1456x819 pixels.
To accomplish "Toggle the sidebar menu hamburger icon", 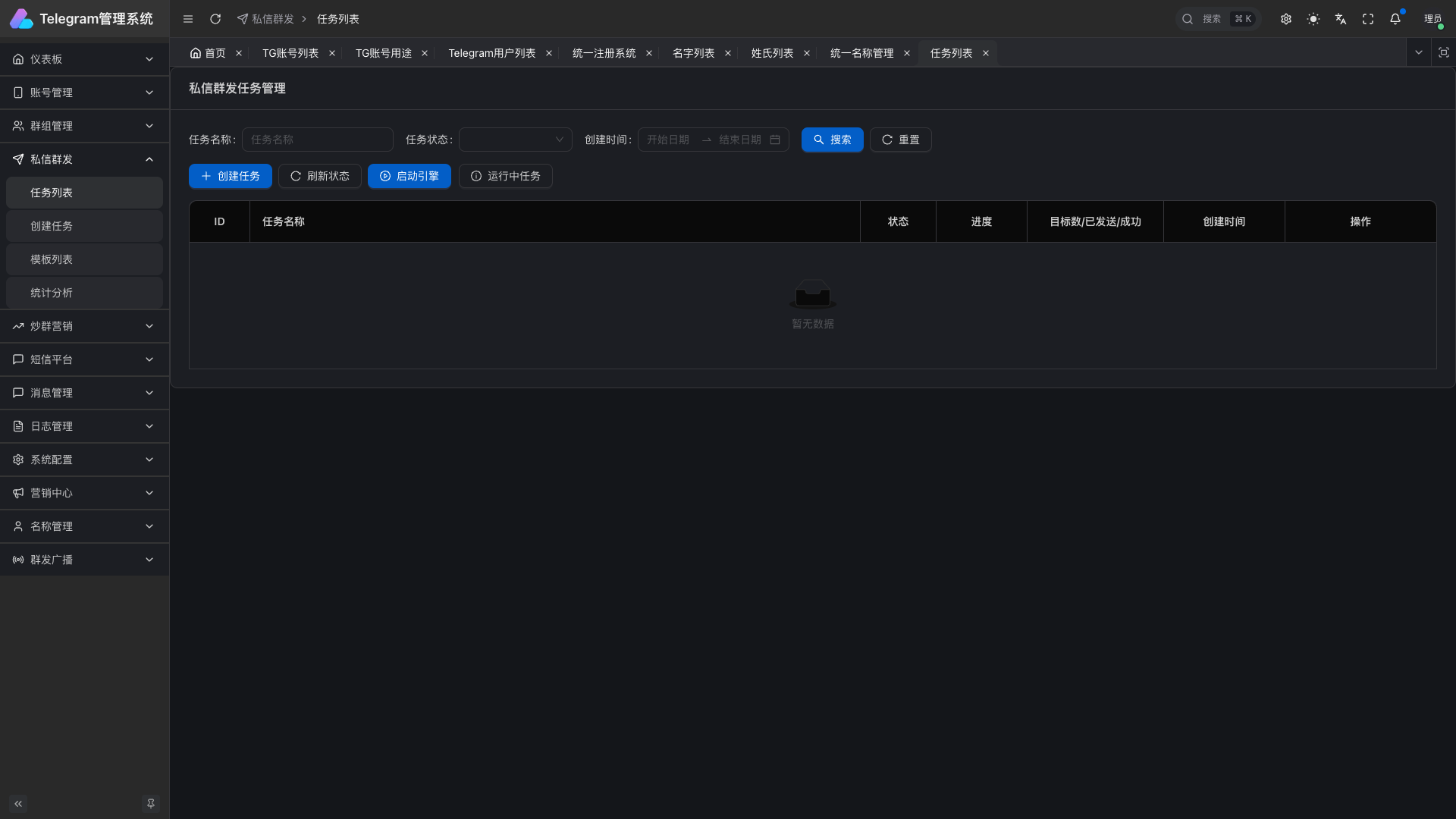I will (188, 19).
